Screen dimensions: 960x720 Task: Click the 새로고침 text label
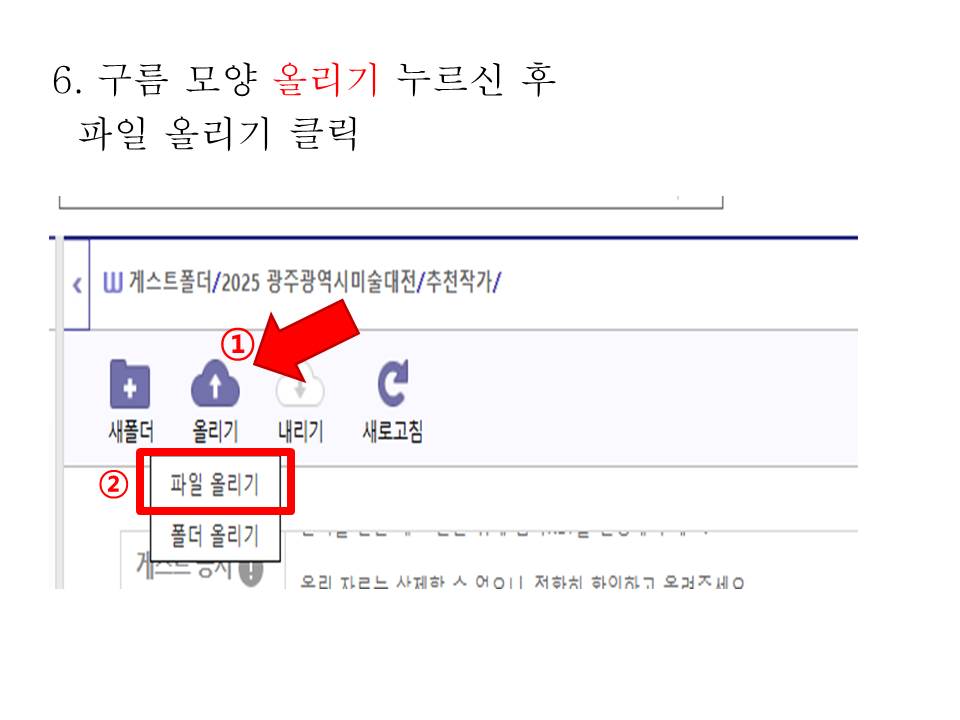(393, 432)
